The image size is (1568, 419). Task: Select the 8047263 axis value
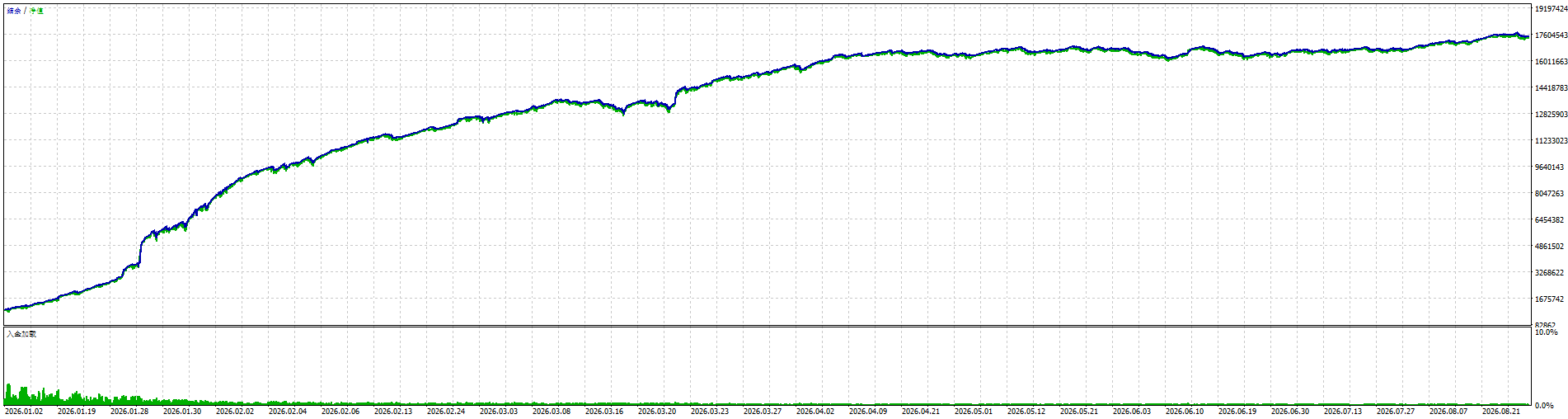[1549, 194]
